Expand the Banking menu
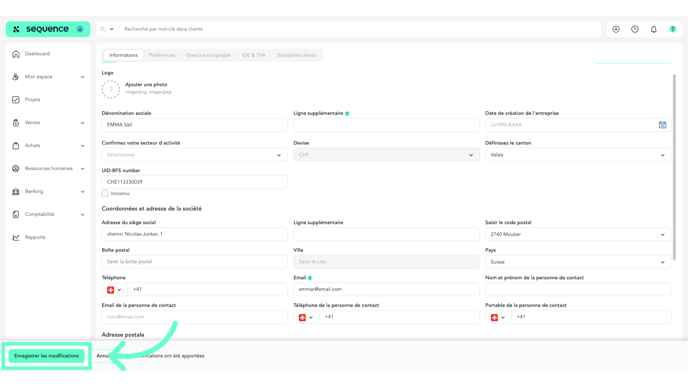The width and height of the screenshot is (688, 387). pyautogui.click(x=82, y=192)
